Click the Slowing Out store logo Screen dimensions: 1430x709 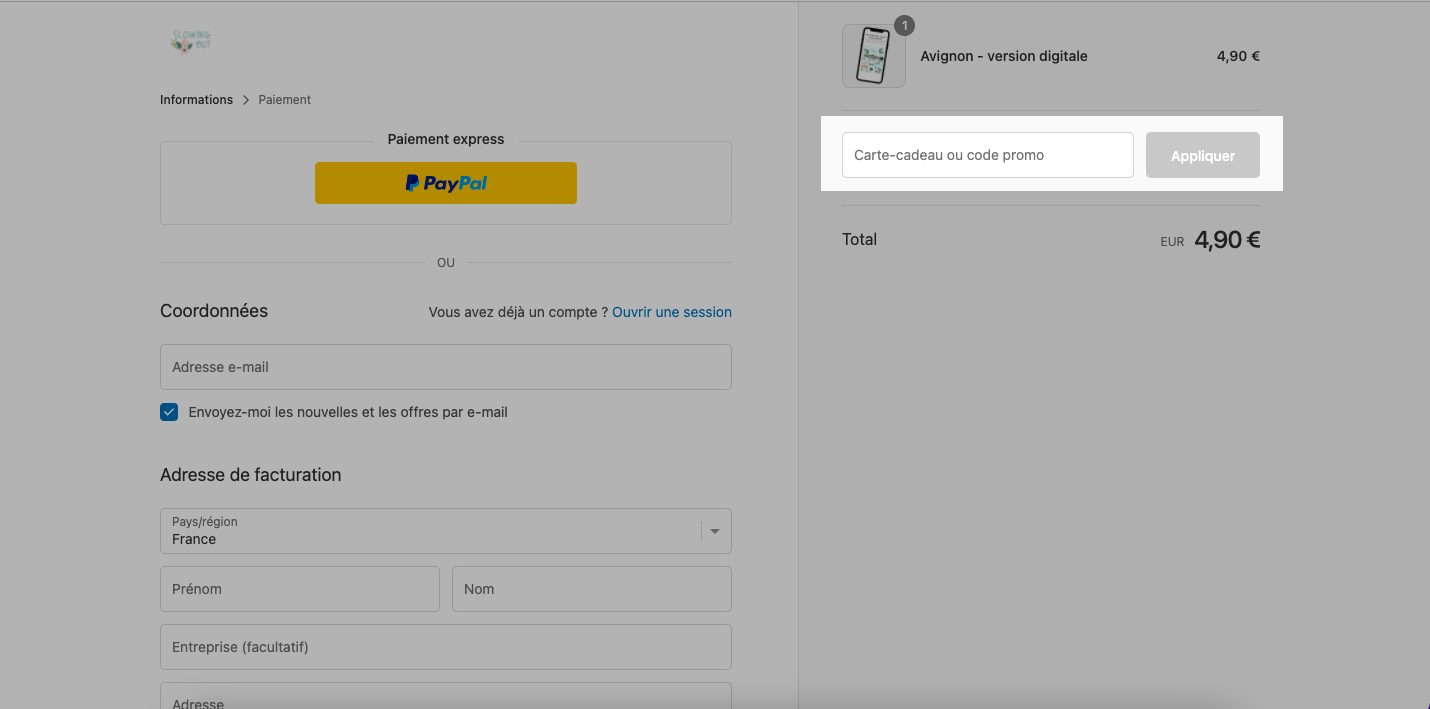pyautogui.click(x=191, y=41)
